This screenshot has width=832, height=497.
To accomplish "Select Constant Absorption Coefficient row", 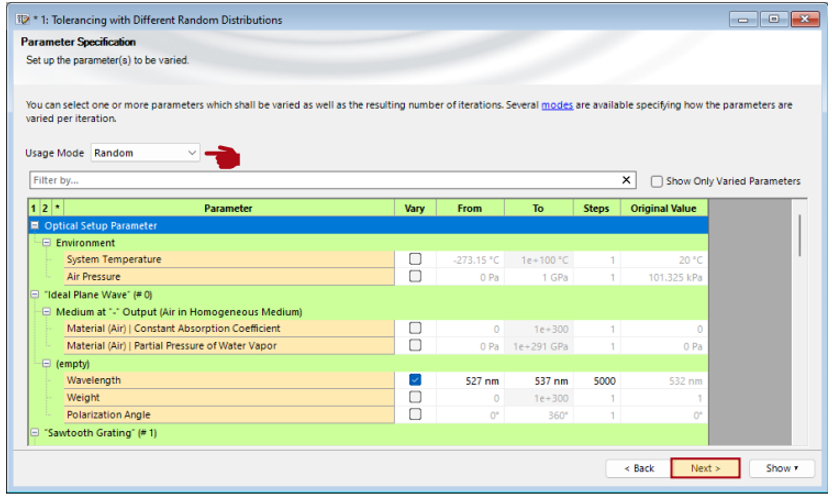I will tap(229, 328).
